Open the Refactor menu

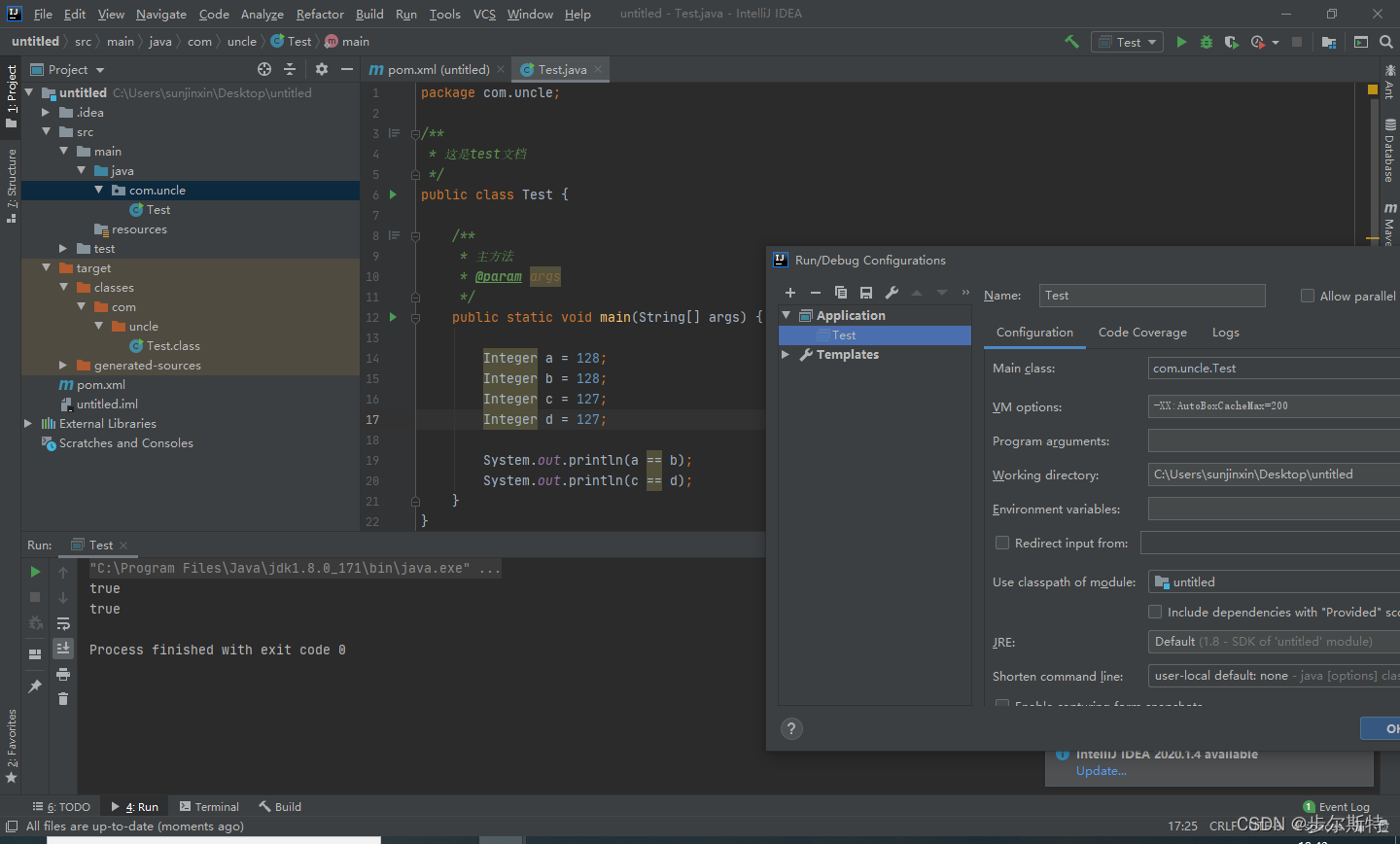pyautogui.click(x=320, y=14)
